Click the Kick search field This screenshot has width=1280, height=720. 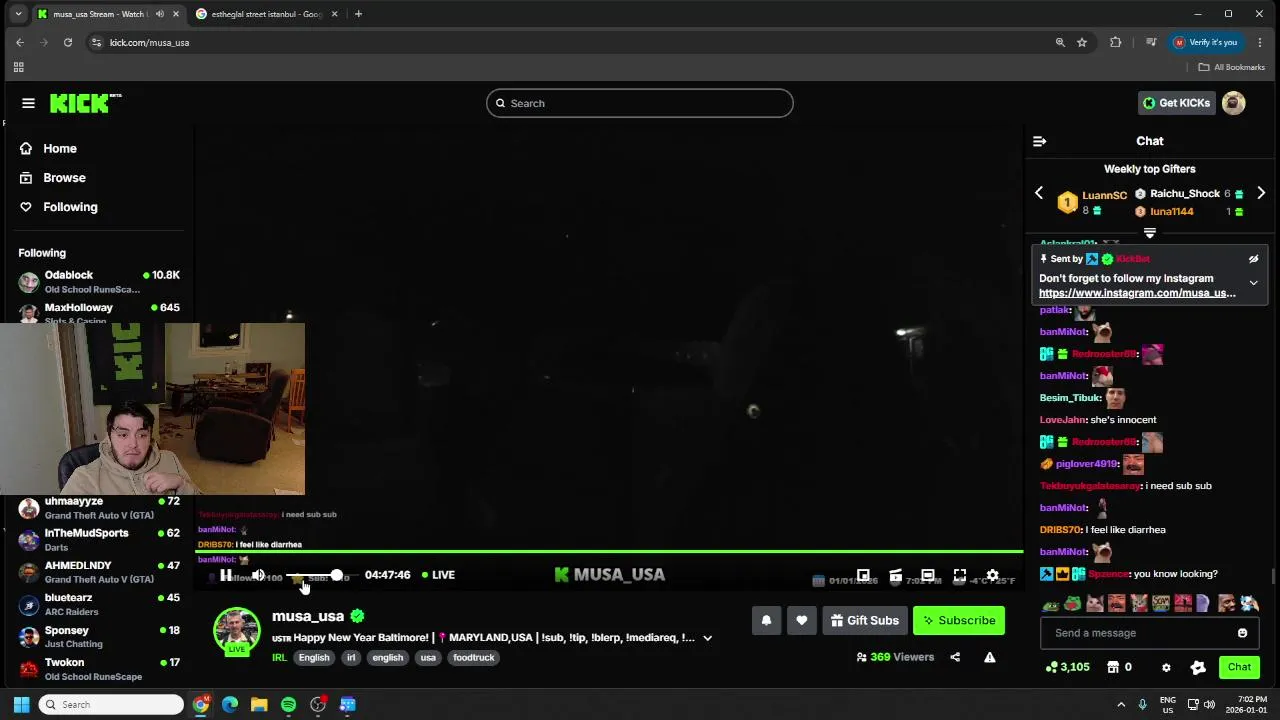point(640,103)
